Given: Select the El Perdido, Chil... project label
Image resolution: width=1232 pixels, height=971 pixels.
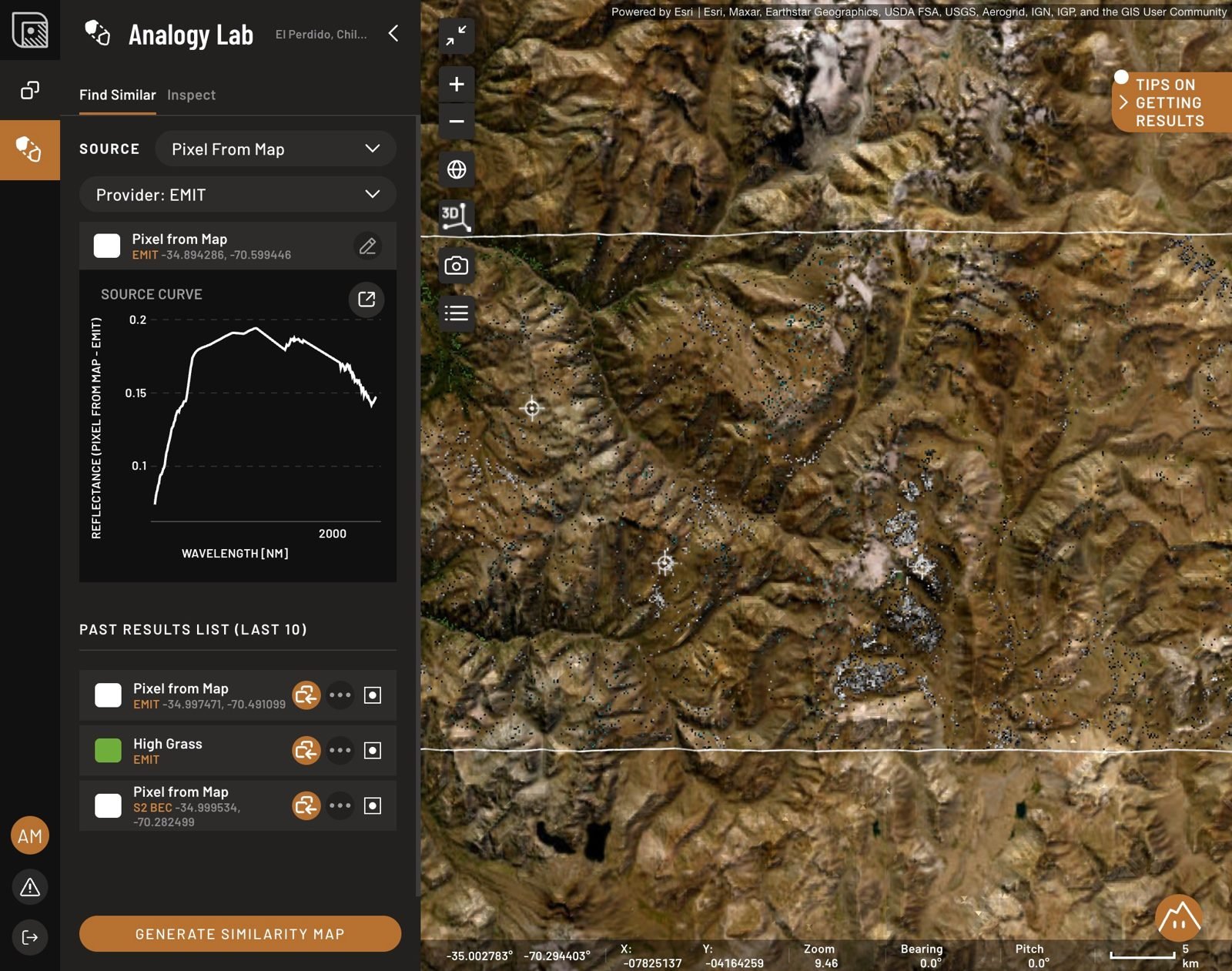Looking at the screenshot, I should (x=321, y=34).
